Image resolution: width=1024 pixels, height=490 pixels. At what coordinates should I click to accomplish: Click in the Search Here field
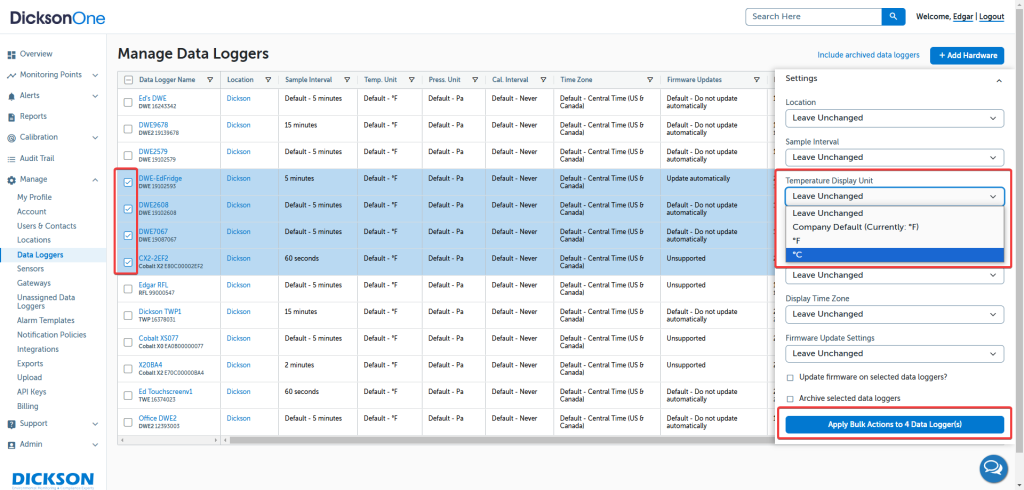pyautogui.click(x=812, y=17)
